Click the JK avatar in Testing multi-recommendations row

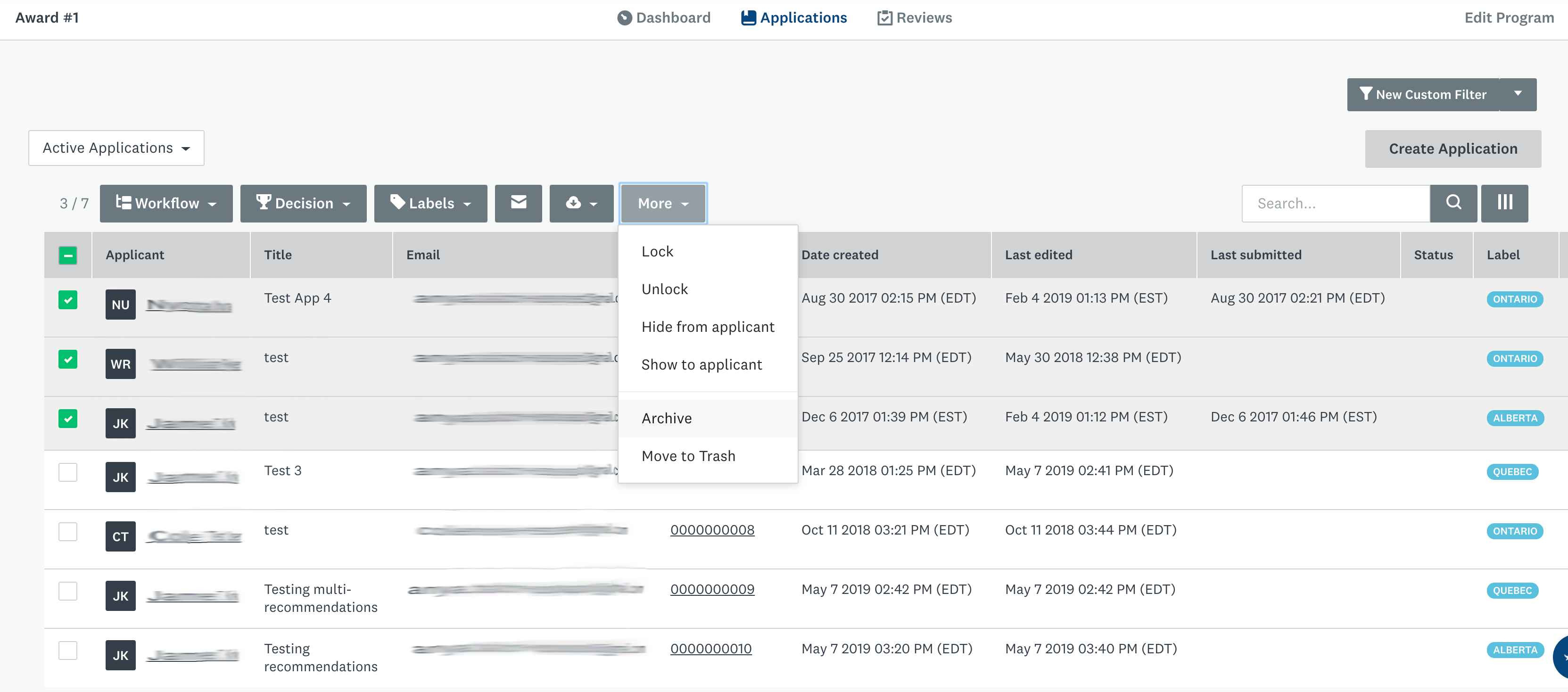121,596
